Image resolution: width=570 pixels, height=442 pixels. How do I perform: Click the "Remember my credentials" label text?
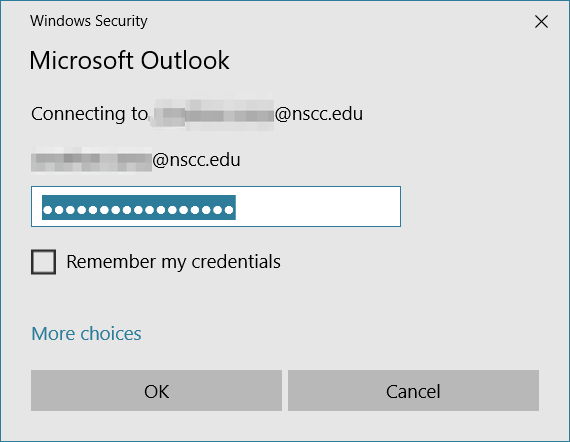[173, 262]
